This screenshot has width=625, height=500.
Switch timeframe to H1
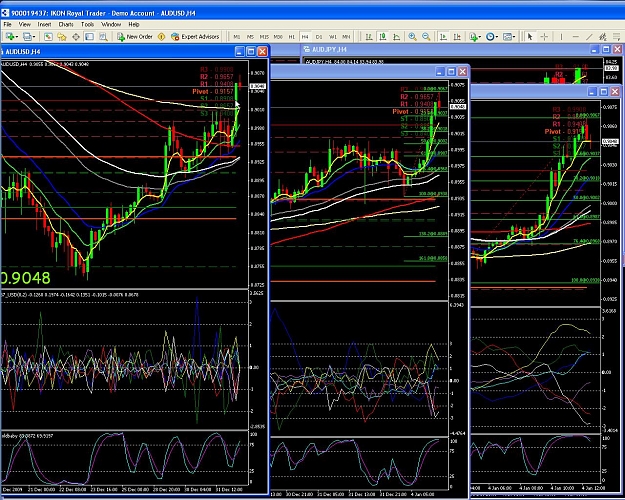[292, 37]
